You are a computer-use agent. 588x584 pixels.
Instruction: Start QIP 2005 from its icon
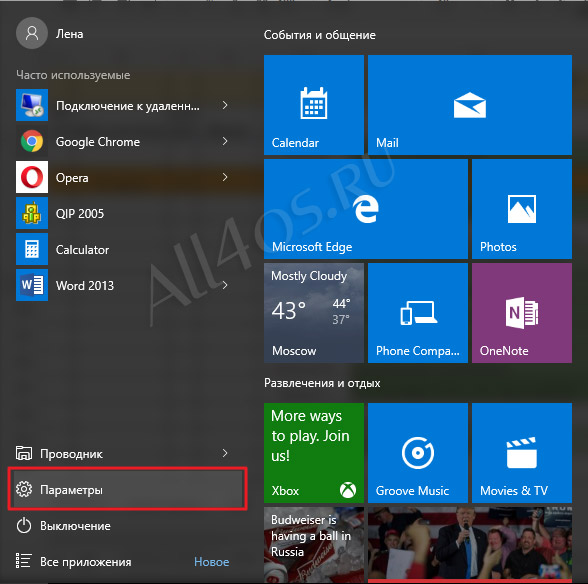point(32,213)
